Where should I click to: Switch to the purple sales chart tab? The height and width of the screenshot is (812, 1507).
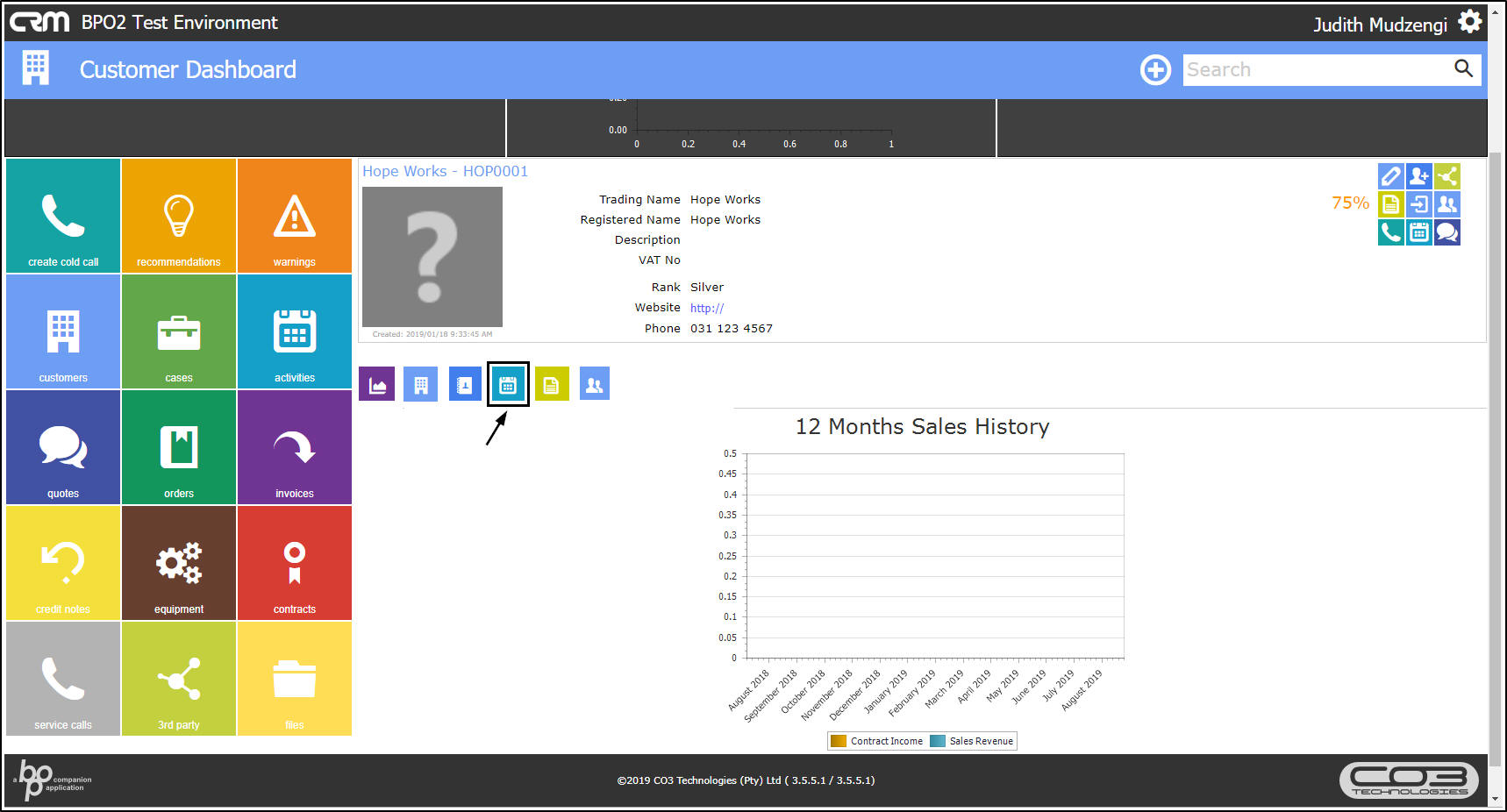pos(377,384)
